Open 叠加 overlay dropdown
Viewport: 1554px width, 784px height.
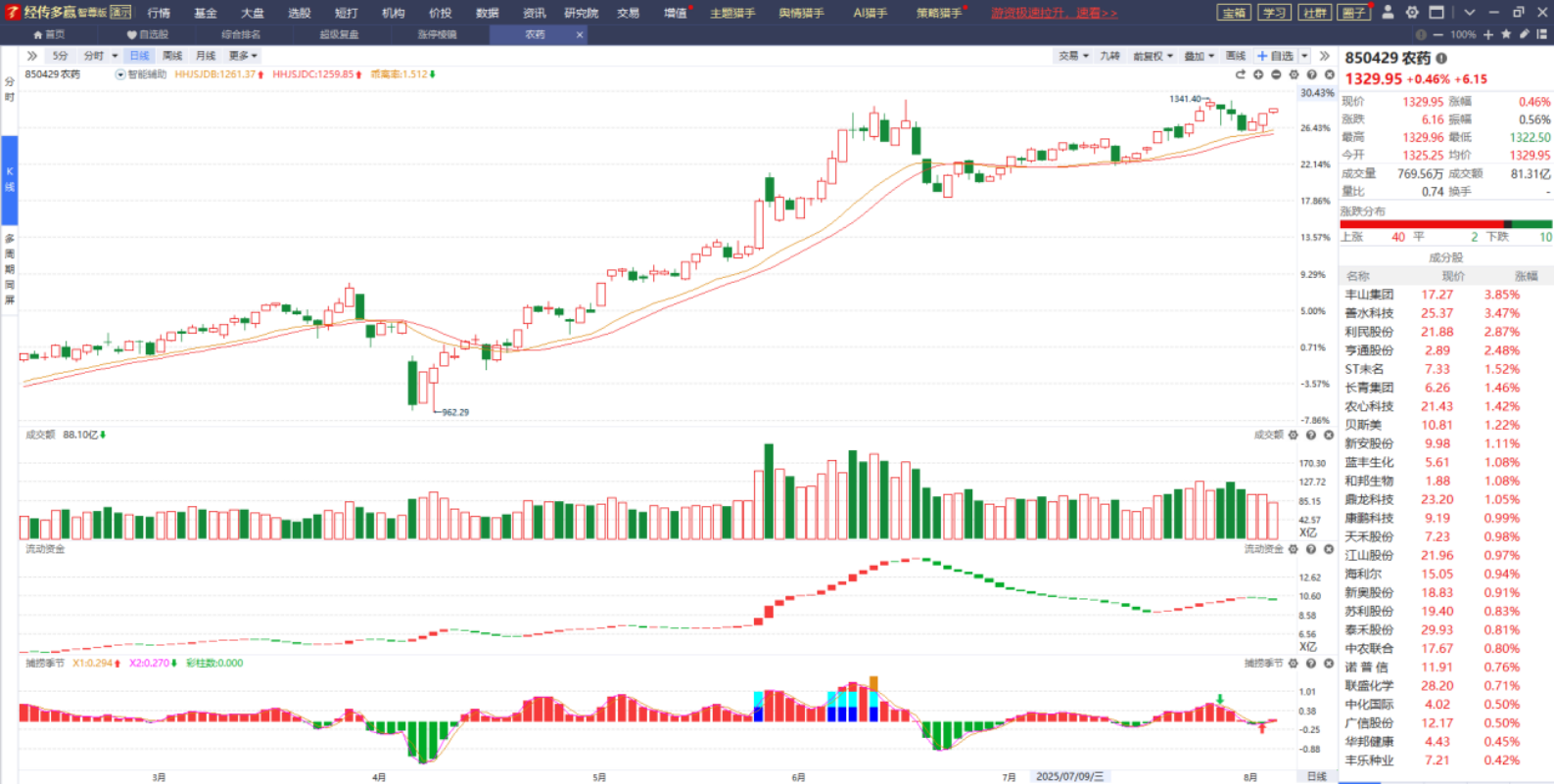point(1199,56)
